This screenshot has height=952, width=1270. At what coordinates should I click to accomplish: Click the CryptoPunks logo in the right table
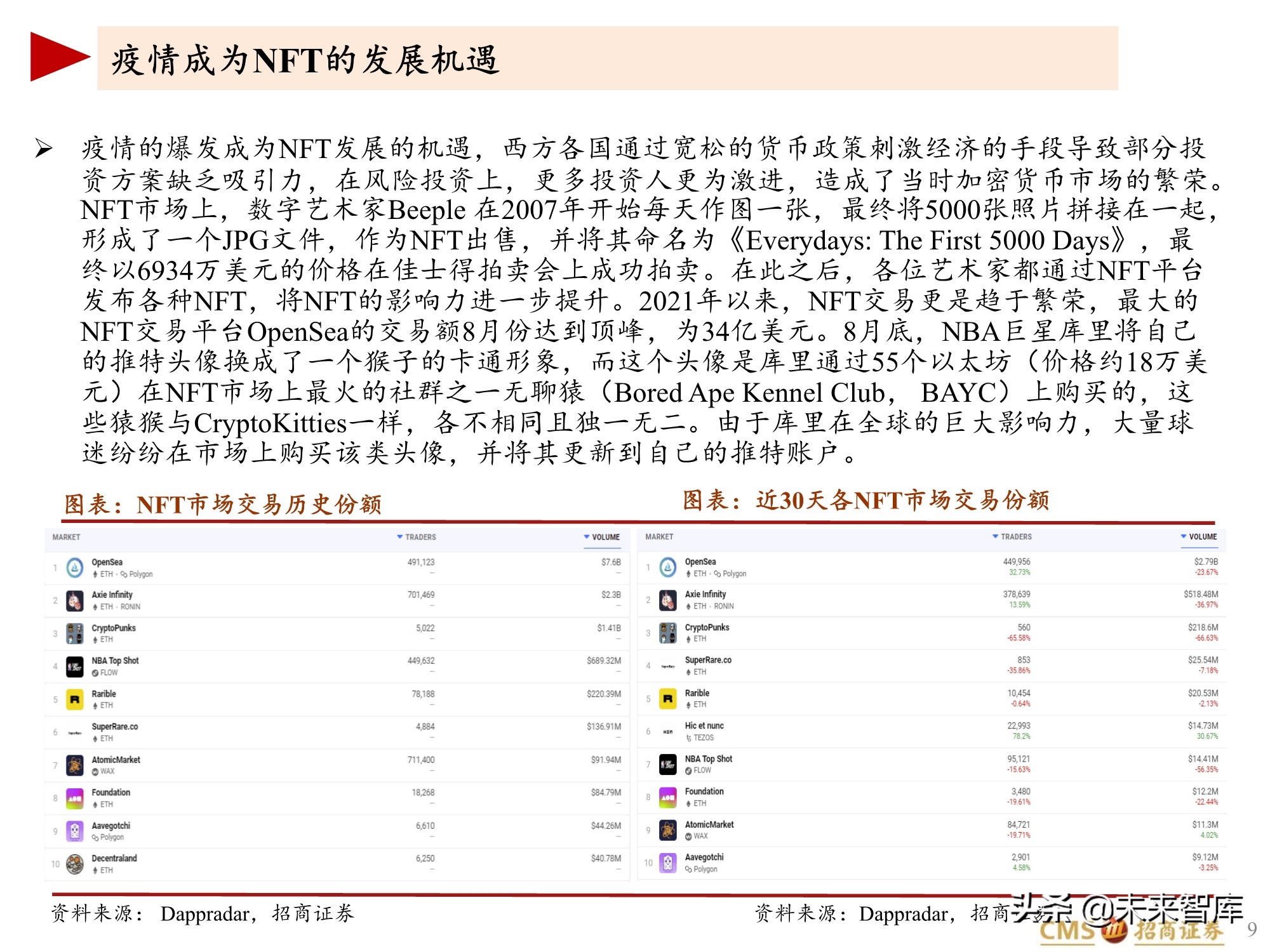point(668,633)
